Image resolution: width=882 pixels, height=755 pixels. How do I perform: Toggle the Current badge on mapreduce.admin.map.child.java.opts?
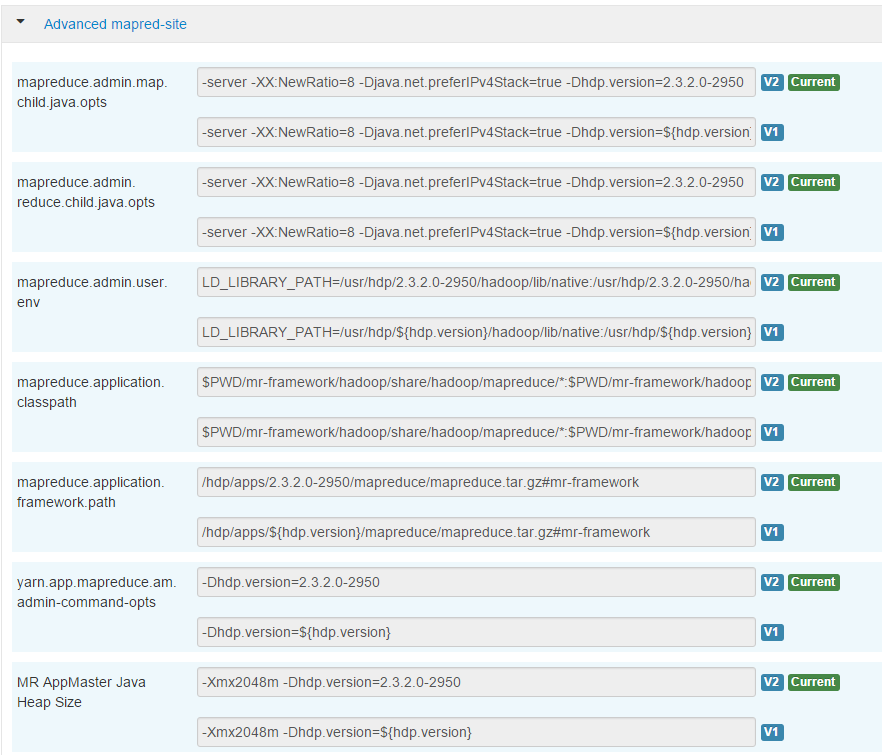pyautogui.click(x=813, y=82)
